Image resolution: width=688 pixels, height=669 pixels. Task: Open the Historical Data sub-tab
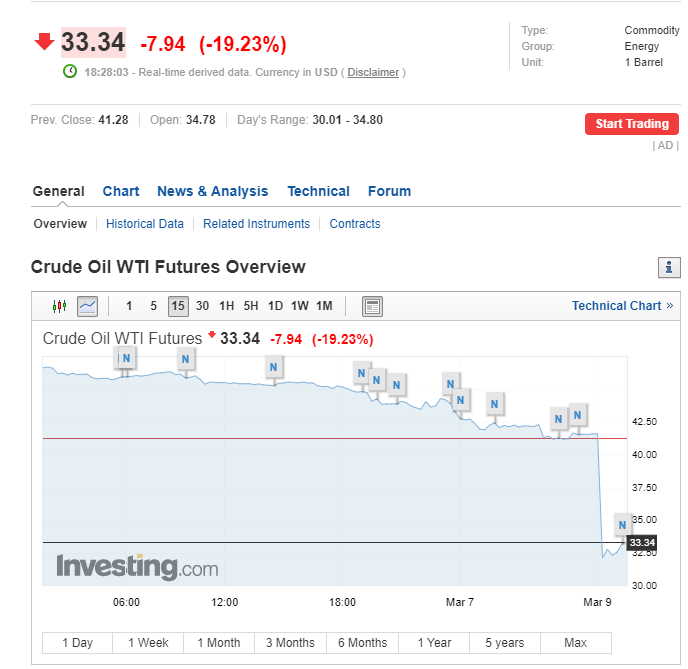pyautogui.click(x=145, y=224)
